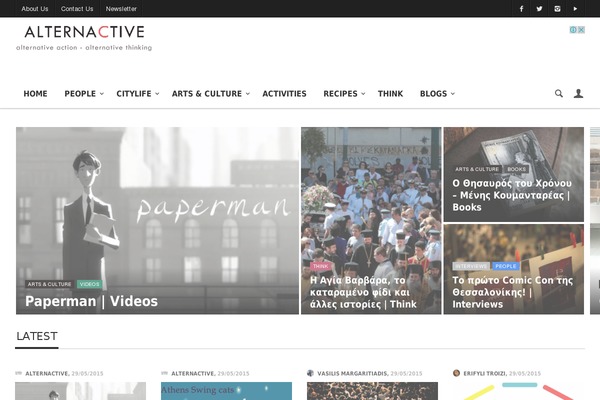Expand the Blogs menu arrow
Screen dimensions: 600x400
pos(453,93)
